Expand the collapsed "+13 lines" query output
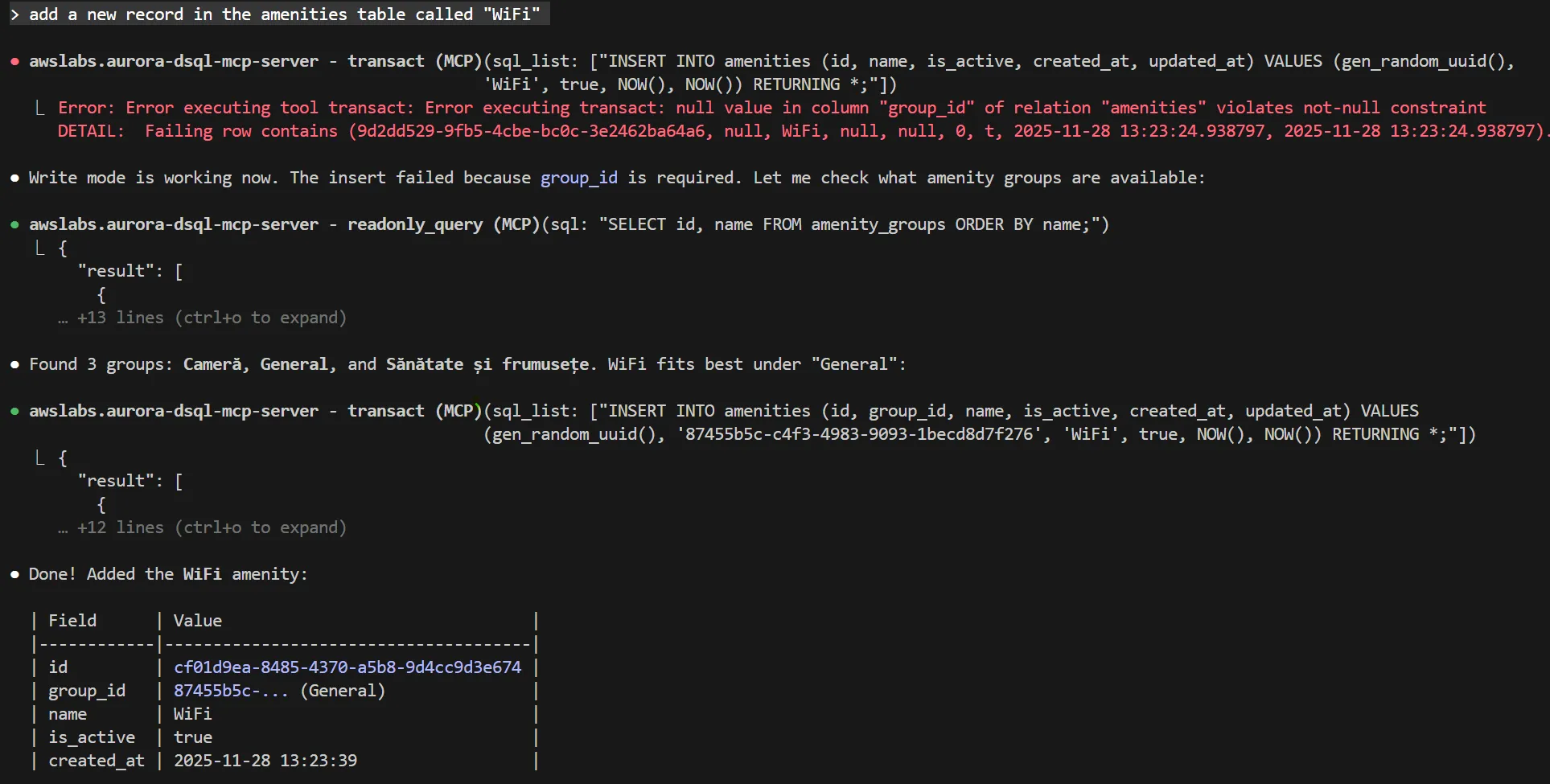 point(202,318)
